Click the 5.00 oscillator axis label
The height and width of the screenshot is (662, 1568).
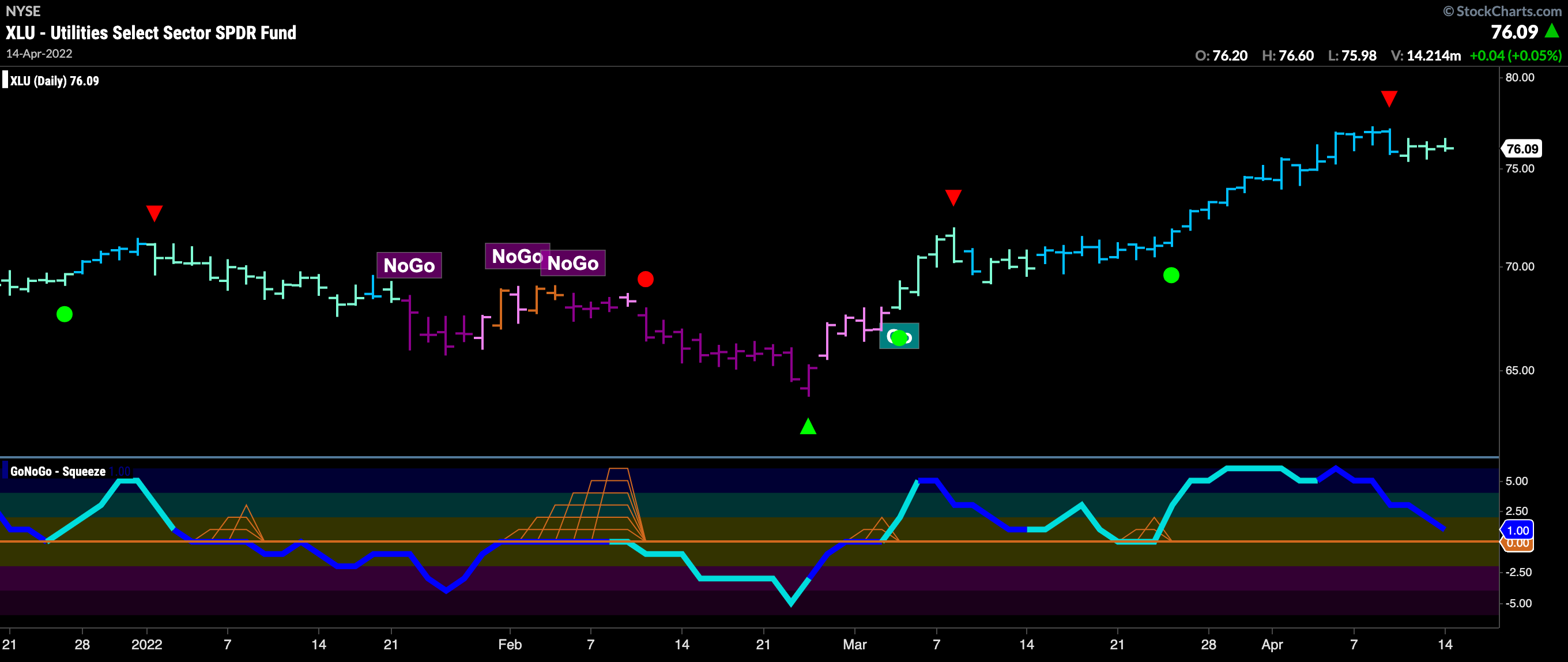coord(1516,481)
